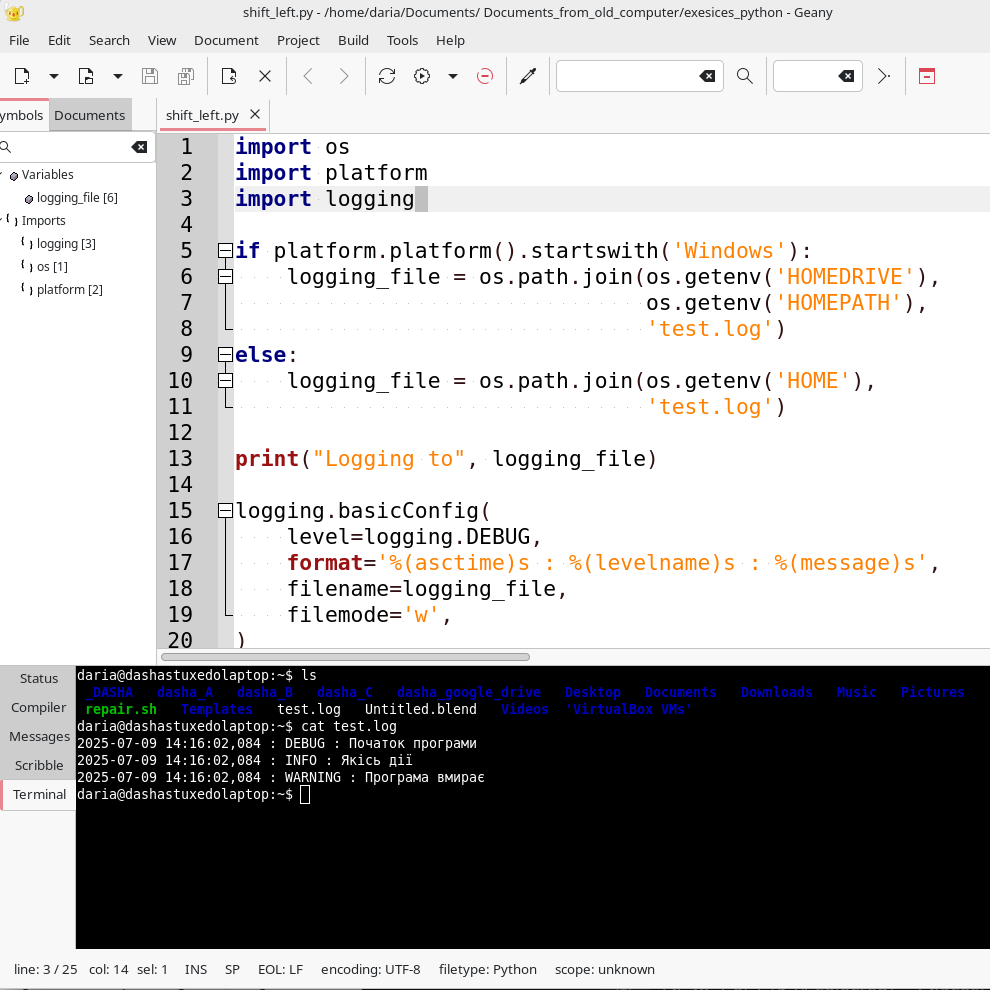
Task: Open the Tools menu
Action: (x=402, y=40)
